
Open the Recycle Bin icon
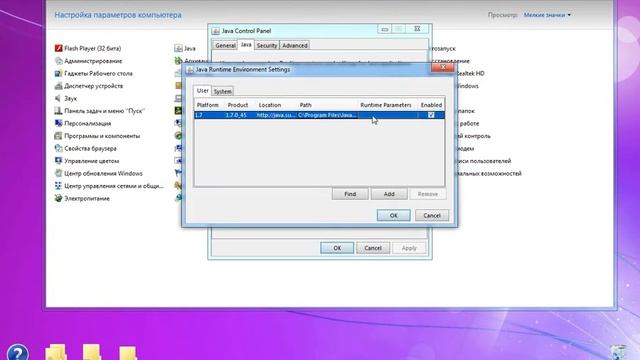[x=618, y=353]
